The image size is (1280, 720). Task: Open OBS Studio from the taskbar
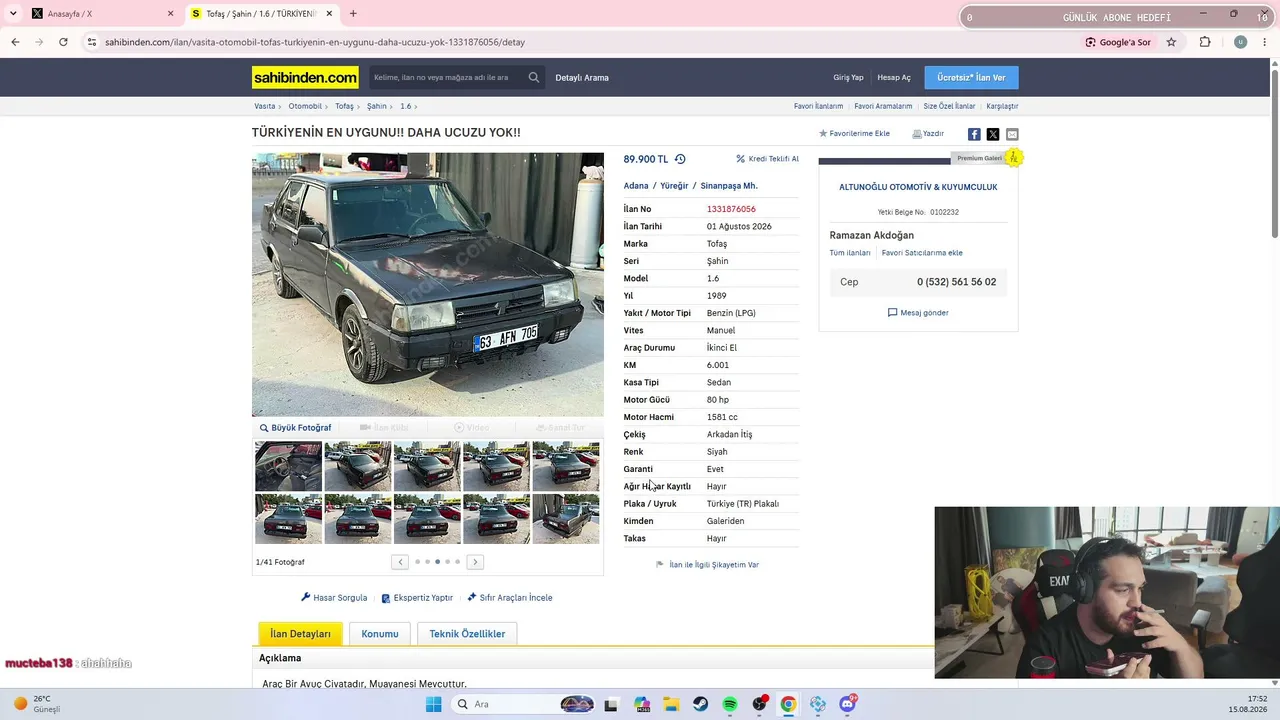click(x=760, y=704)
